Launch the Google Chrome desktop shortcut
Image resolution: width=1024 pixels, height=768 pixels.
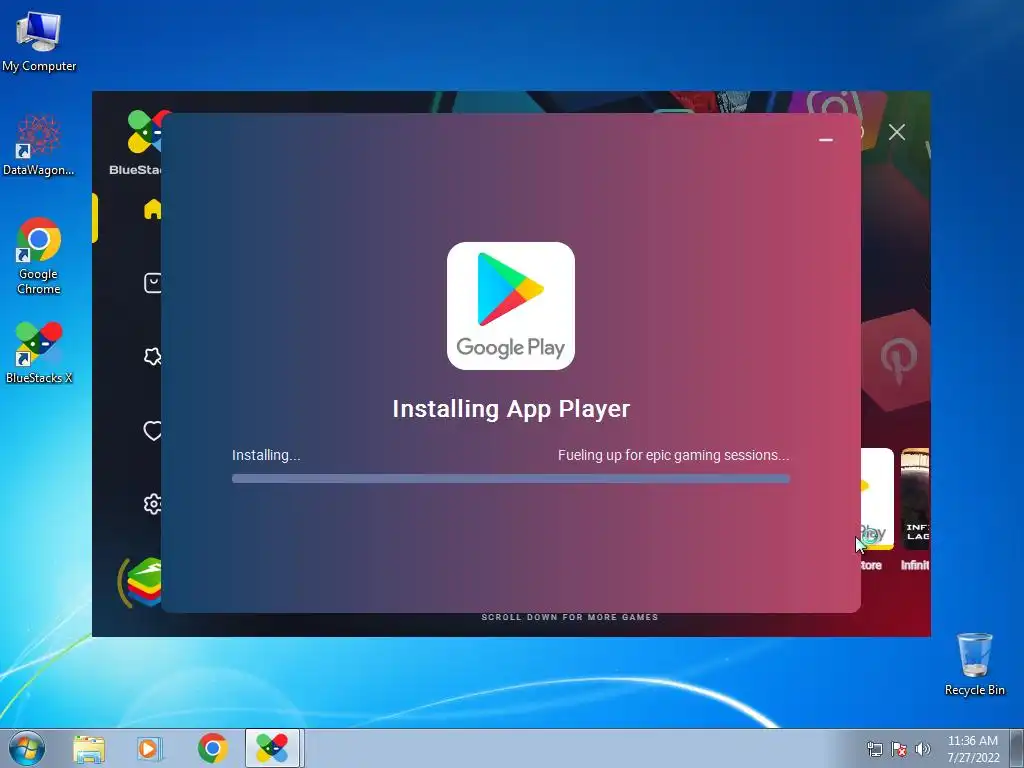[x=39, y=256]
